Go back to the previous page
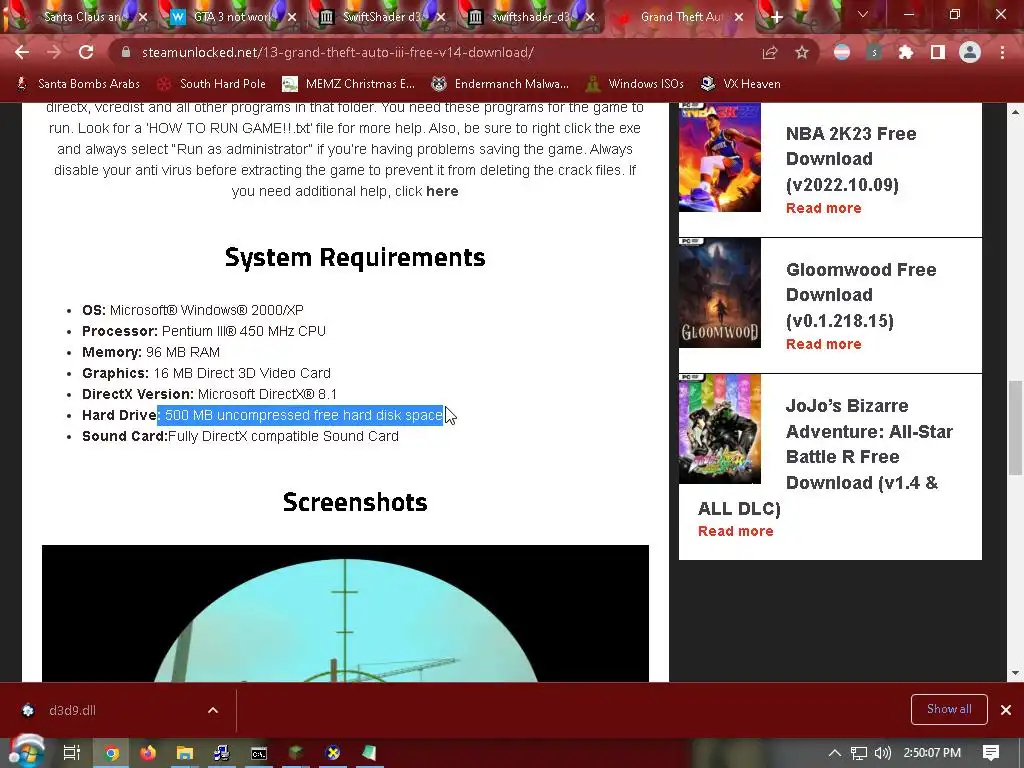The image size is (1024, 768). 22,52
